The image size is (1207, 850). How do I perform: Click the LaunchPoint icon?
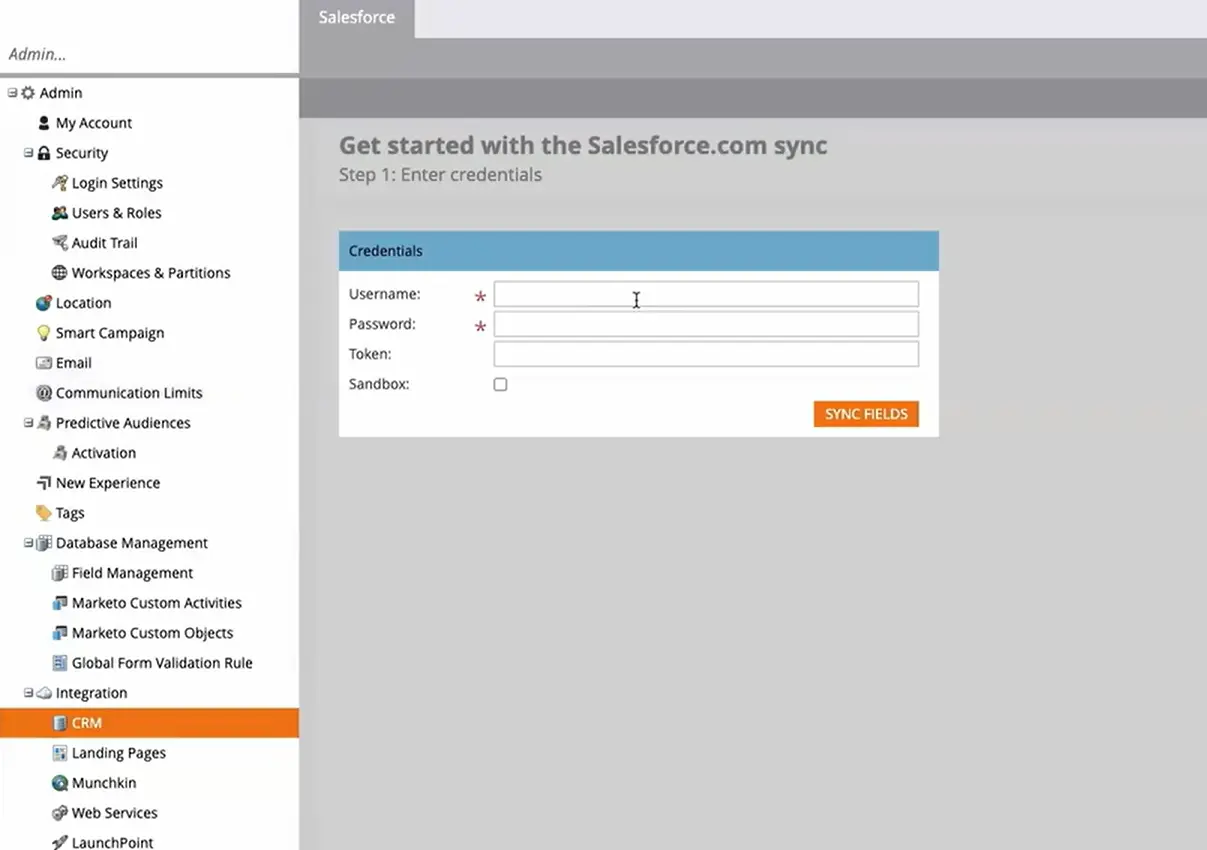[x=60, y=842]
